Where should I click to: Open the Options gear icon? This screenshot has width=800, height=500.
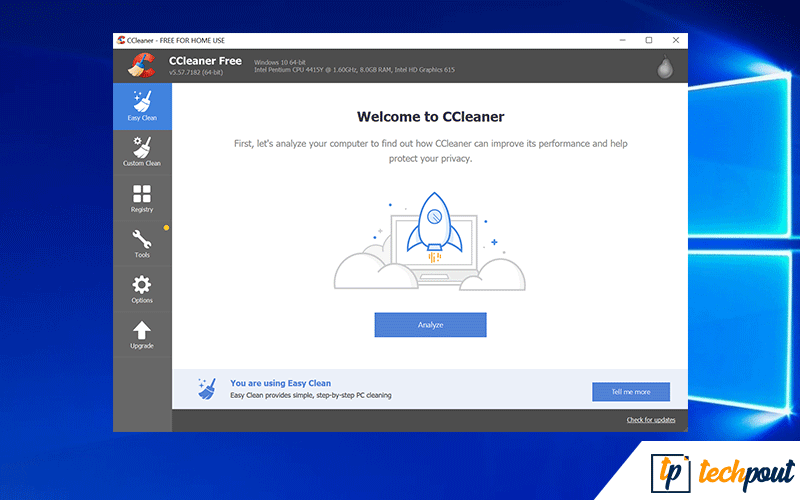coord(142,288)
